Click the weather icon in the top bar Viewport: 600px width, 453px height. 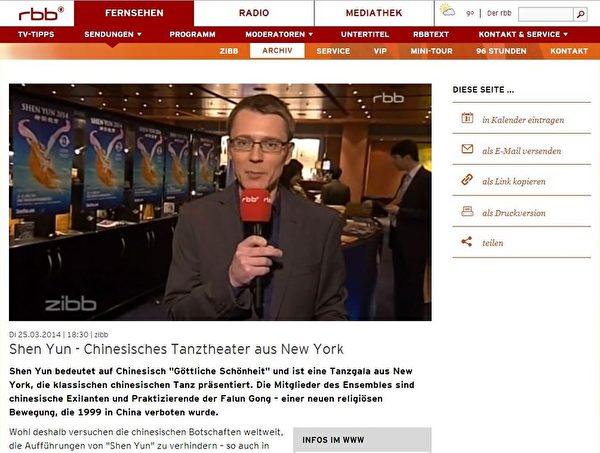point(447,13)
